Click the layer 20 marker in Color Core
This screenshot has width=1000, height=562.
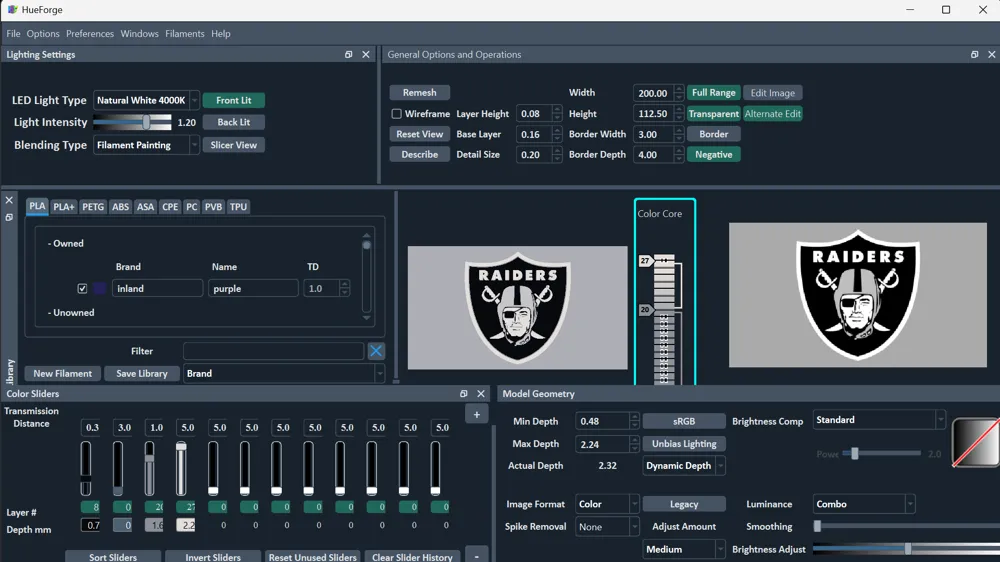[x=645, y=310]
